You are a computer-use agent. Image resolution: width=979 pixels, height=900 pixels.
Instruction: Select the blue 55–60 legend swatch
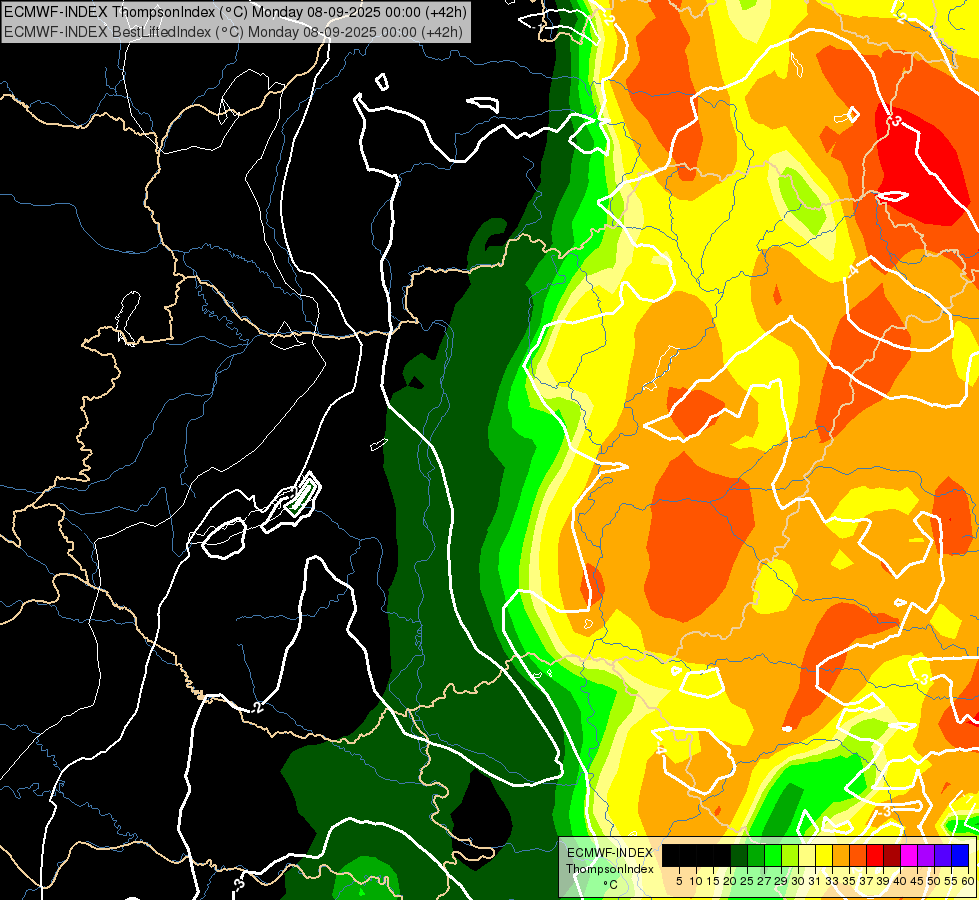pos(960,855)
